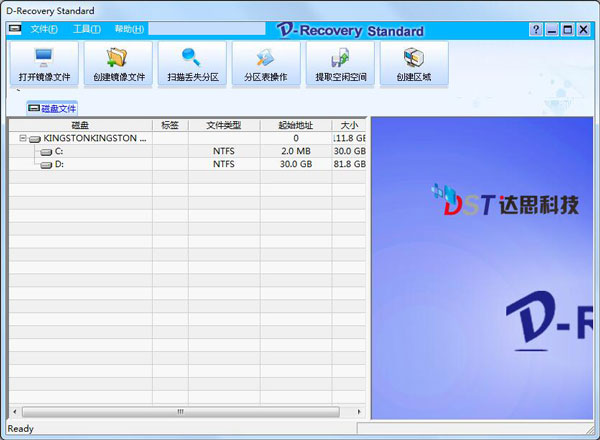Click the NTFS cell in C: row

pos(224,151)
